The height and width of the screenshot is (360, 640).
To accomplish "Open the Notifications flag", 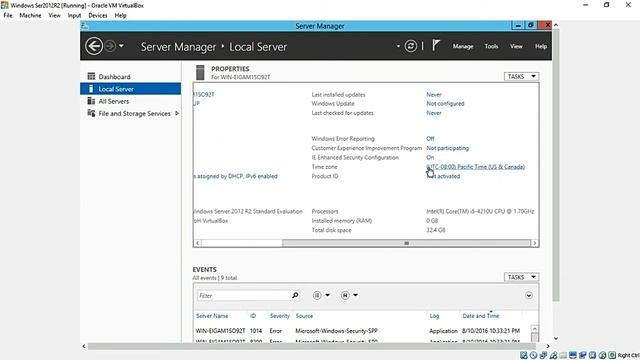I will click(x=436, y=45).
